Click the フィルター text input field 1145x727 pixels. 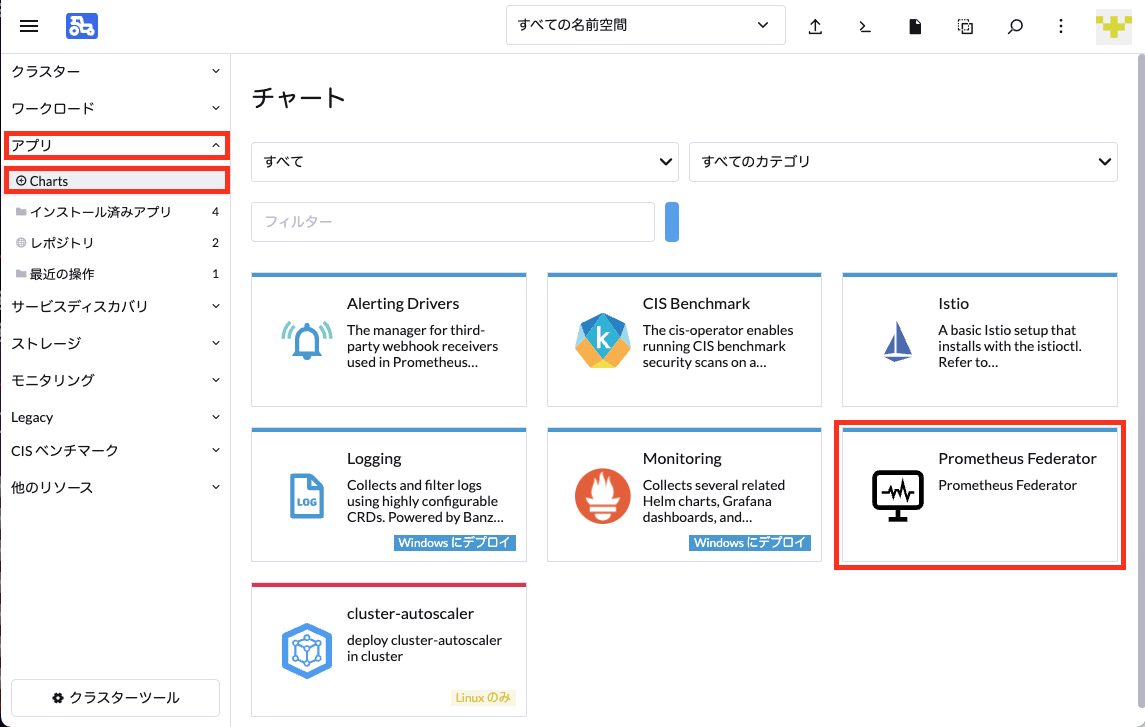pyautogui.click(x=453, y=222)
